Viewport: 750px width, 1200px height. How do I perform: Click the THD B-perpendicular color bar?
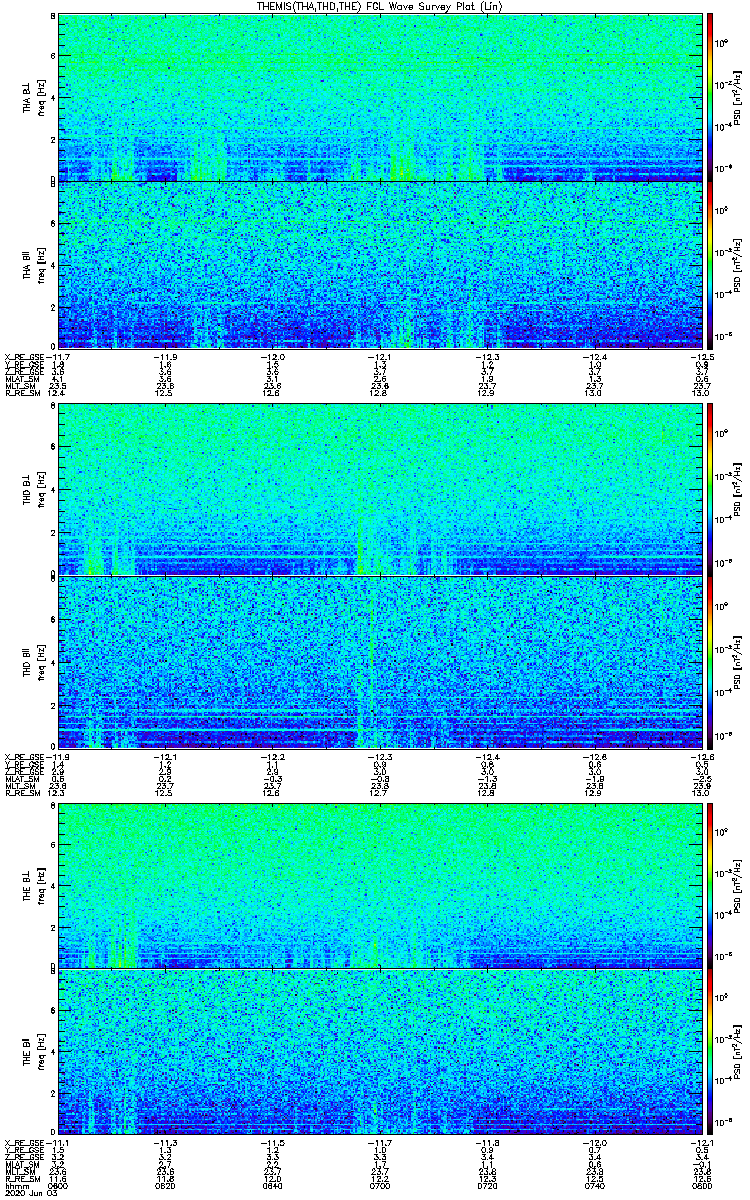(711, 490)
